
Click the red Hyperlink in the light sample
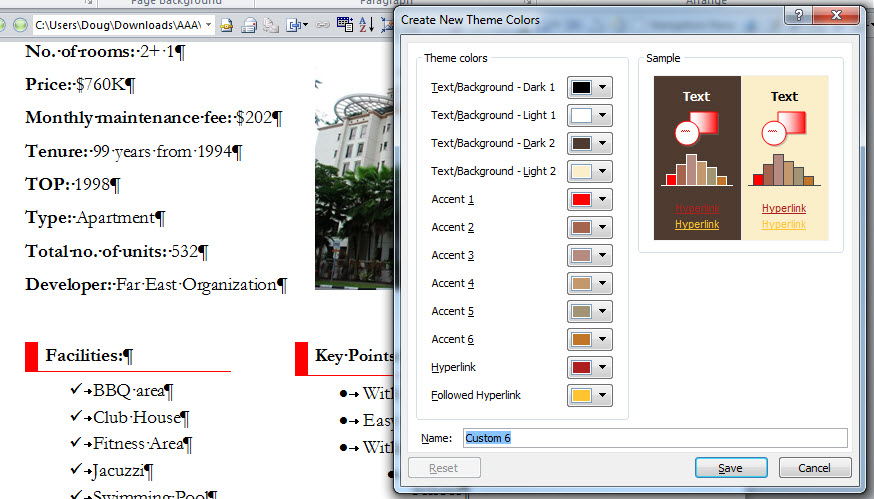coord(784,208)
